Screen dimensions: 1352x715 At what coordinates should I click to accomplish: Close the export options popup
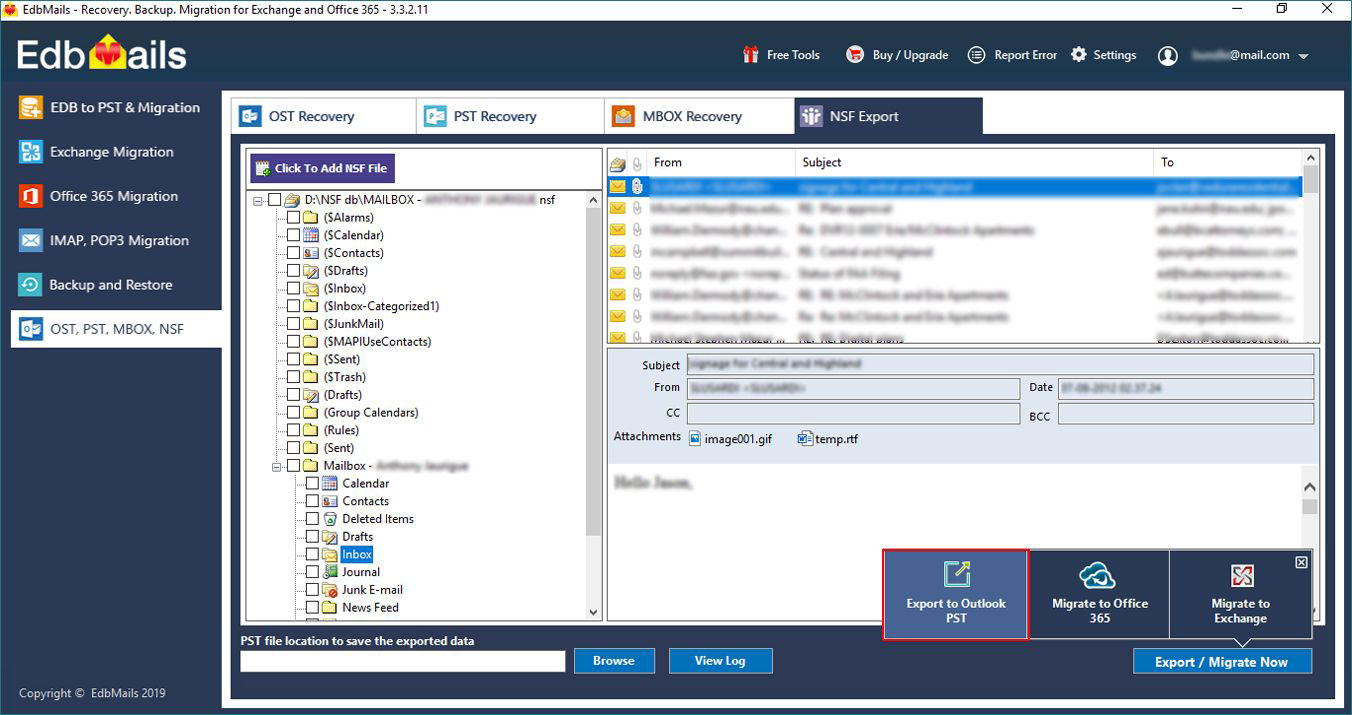[1301, 563]
